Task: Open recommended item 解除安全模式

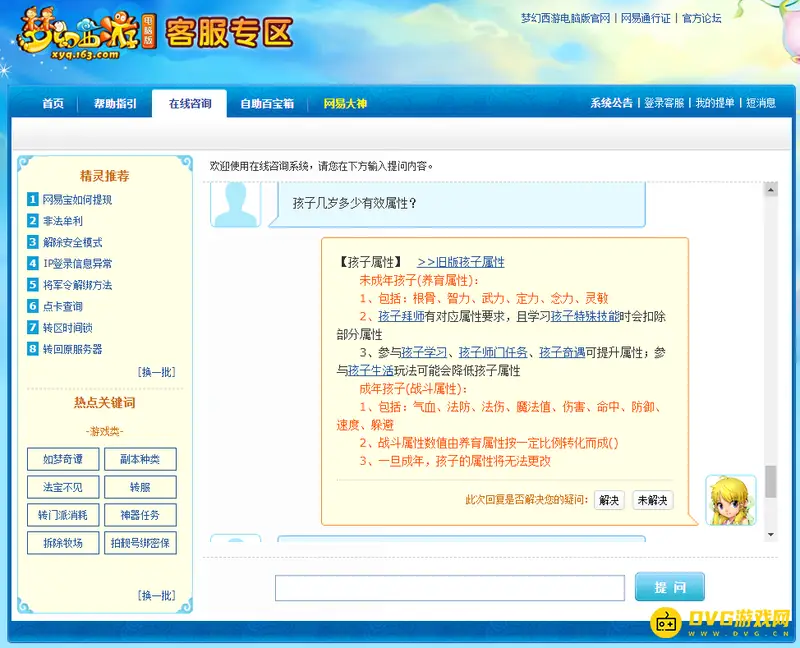Action: click(72, 242)
